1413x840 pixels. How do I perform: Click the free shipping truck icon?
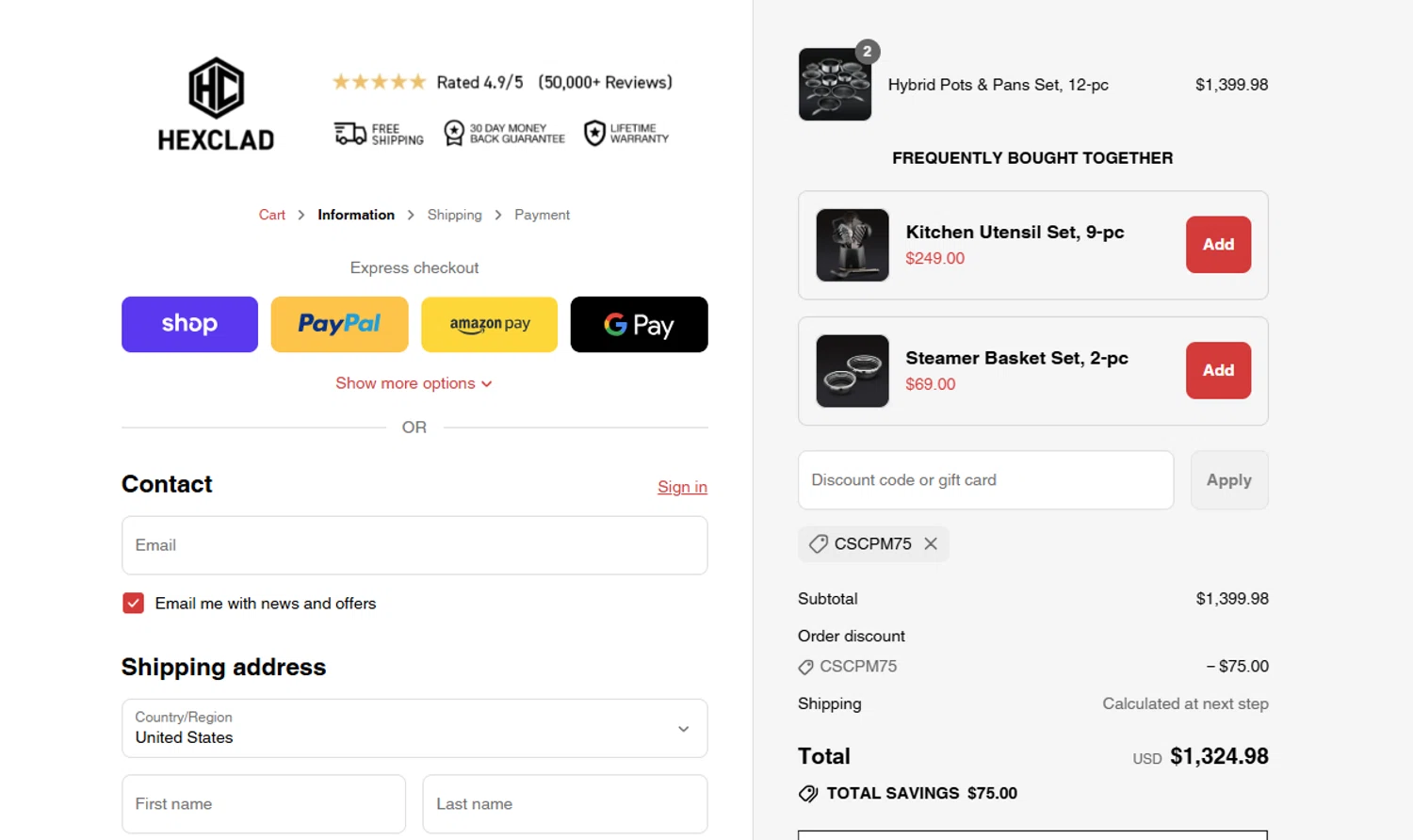point(350,134)
